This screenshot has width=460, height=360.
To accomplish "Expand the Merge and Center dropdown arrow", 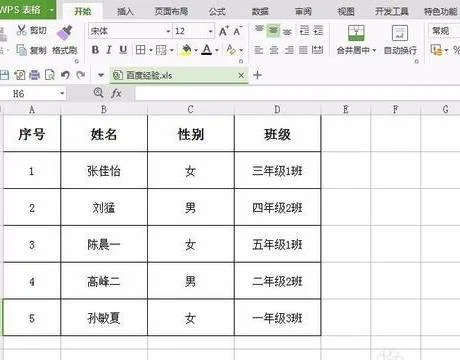I will pos(374,50).
